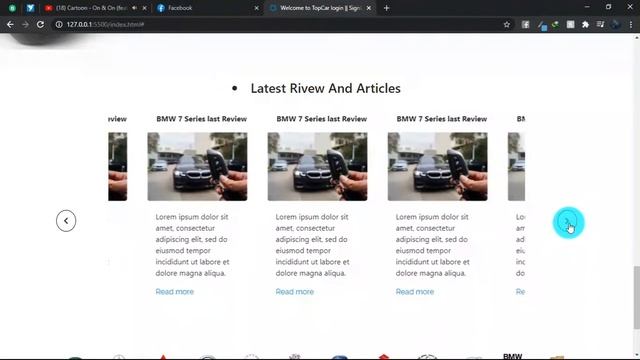
Task: Click the green extension icon in toolbar
Action: pos(556,24)
